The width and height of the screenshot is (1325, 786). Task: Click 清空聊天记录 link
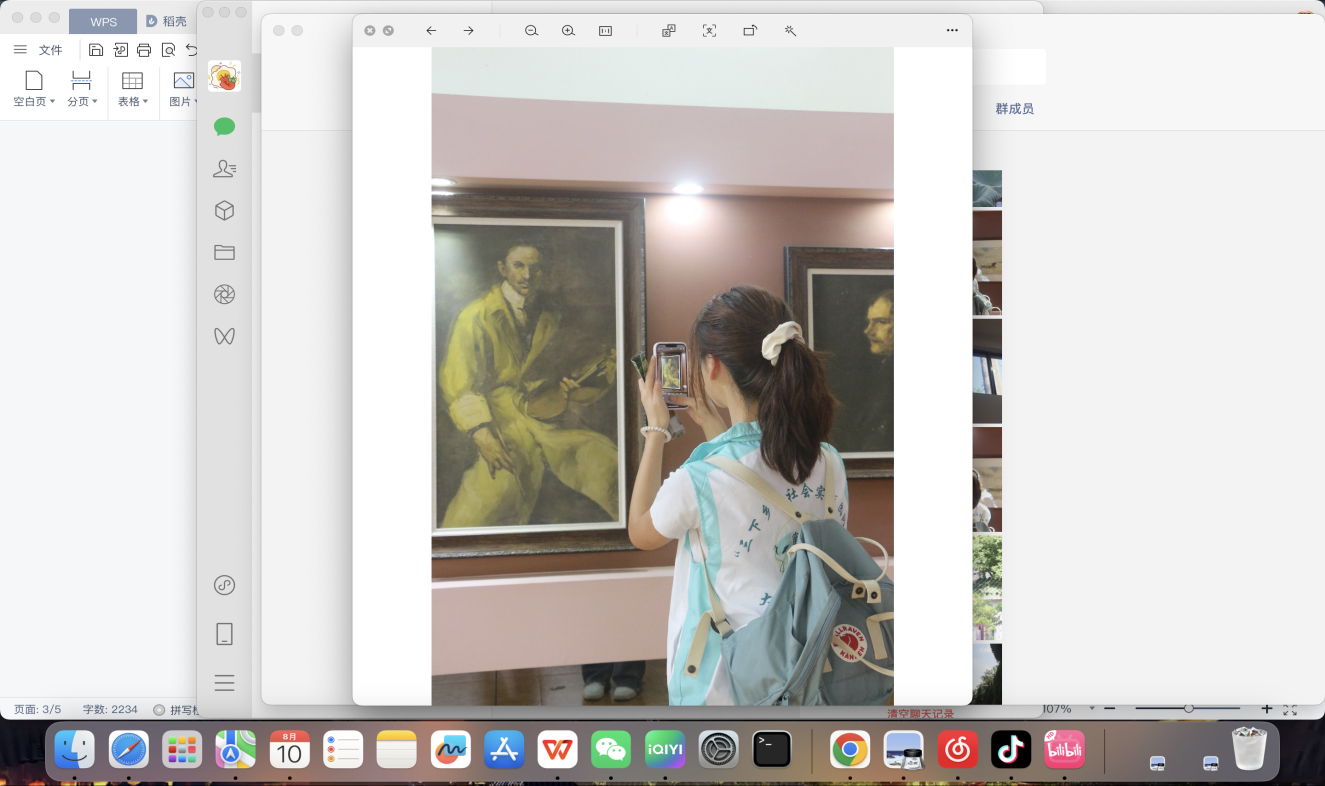920,714
